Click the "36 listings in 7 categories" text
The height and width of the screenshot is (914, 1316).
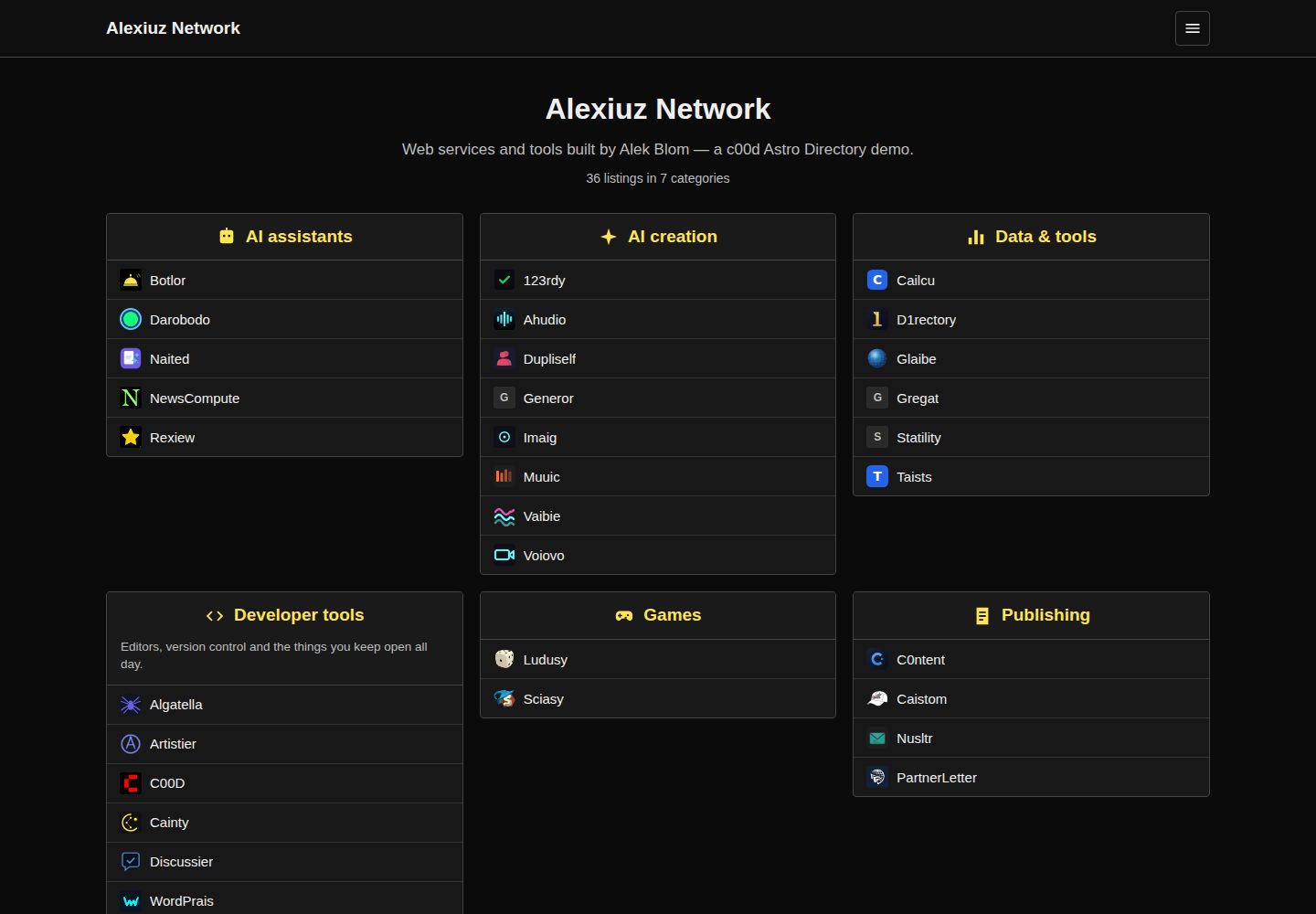pyautogui.click(x=658, y=178)
